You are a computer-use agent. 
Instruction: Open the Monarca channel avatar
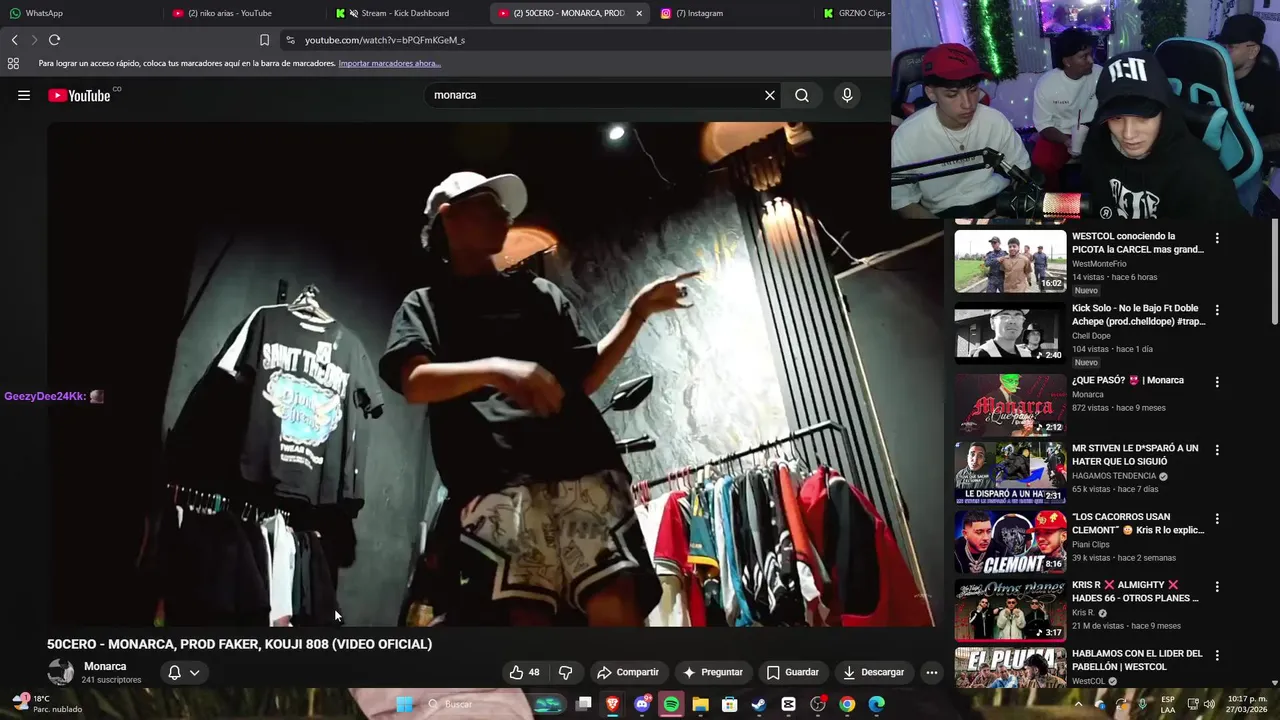click(x=60, y=672)
